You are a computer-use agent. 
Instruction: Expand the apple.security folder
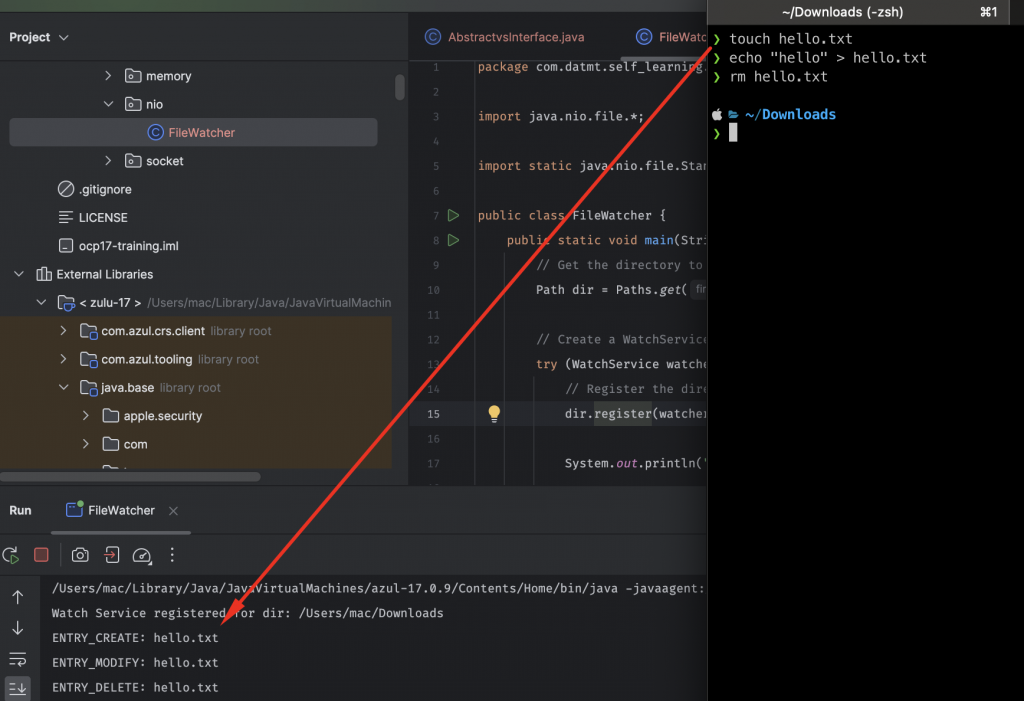85,416
